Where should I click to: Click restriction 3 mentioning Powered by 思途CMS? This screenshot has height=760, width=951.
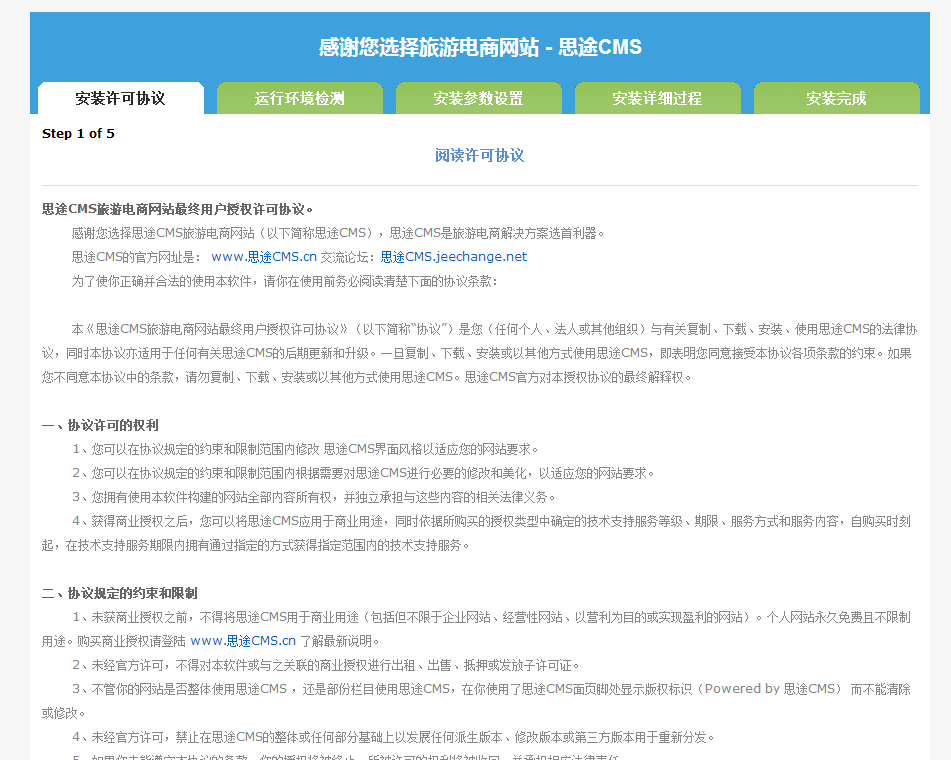click(x=476, y=701)
